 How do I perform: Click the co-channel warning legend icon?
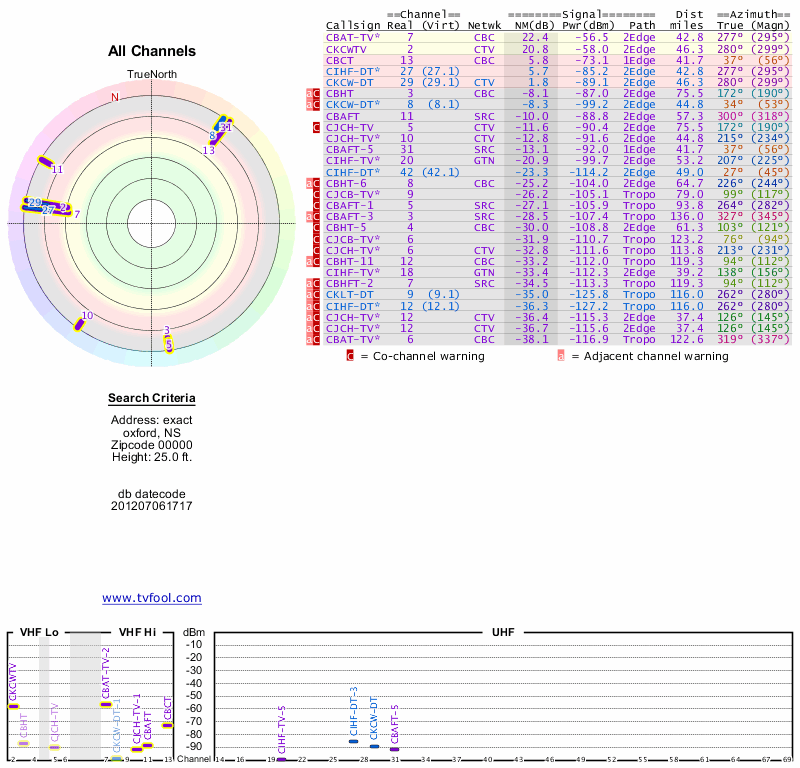350,355
